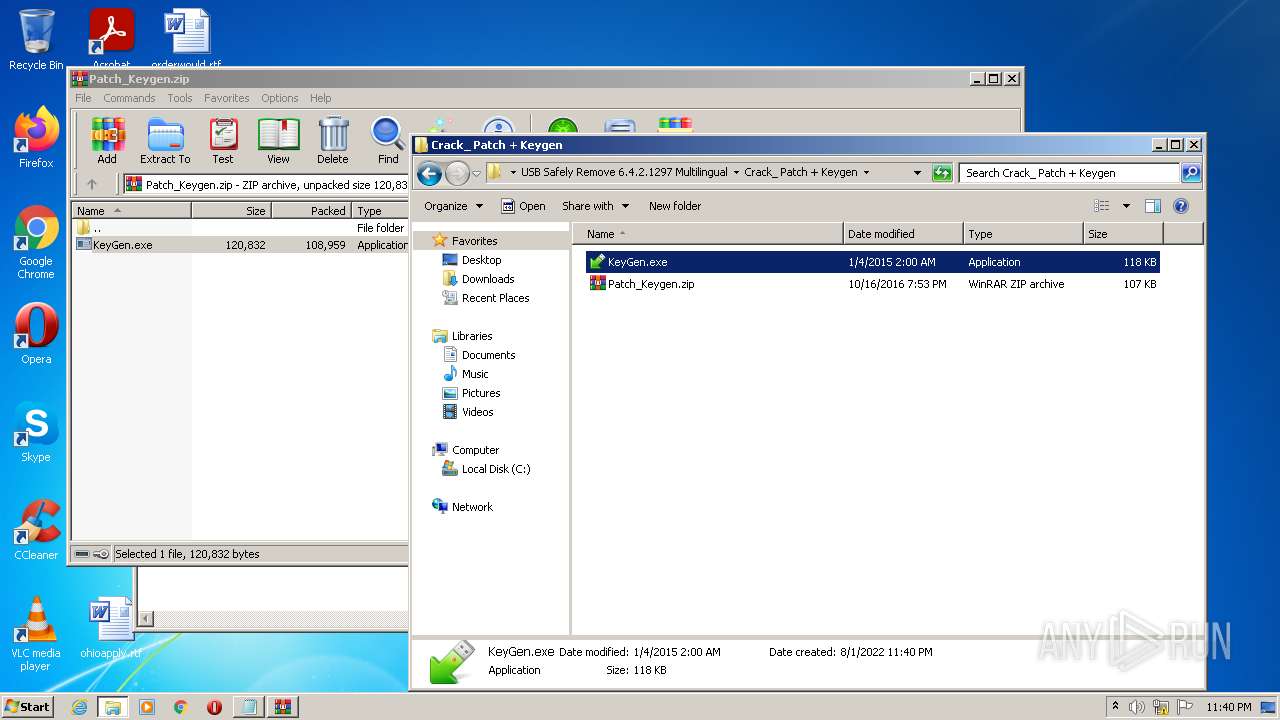This screenshot has height=720, width=1280.
Task: Sort Explorer list by Date modified
Action: click(903, 234)
